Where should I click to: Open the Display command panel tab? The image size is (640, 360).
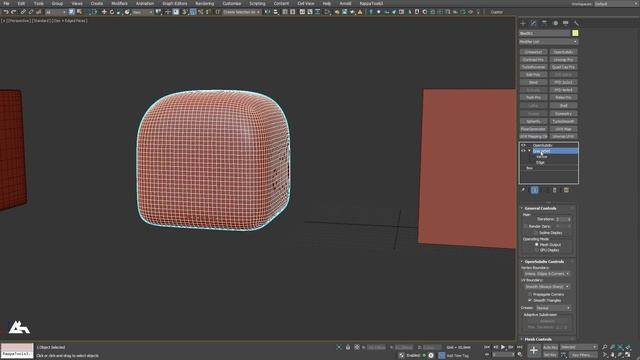[566, 23]
